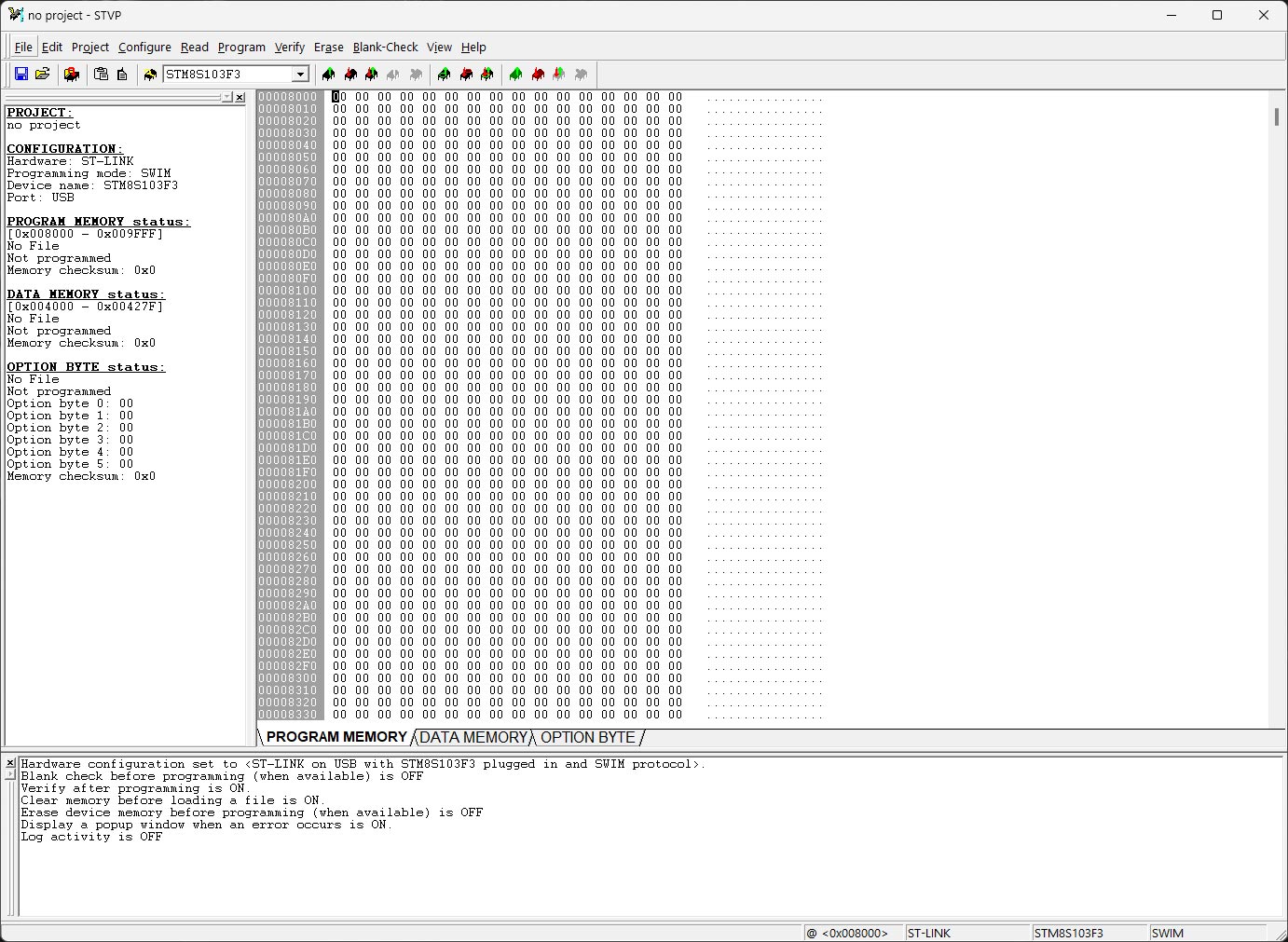Open the Help menu

tap(473, 47)
